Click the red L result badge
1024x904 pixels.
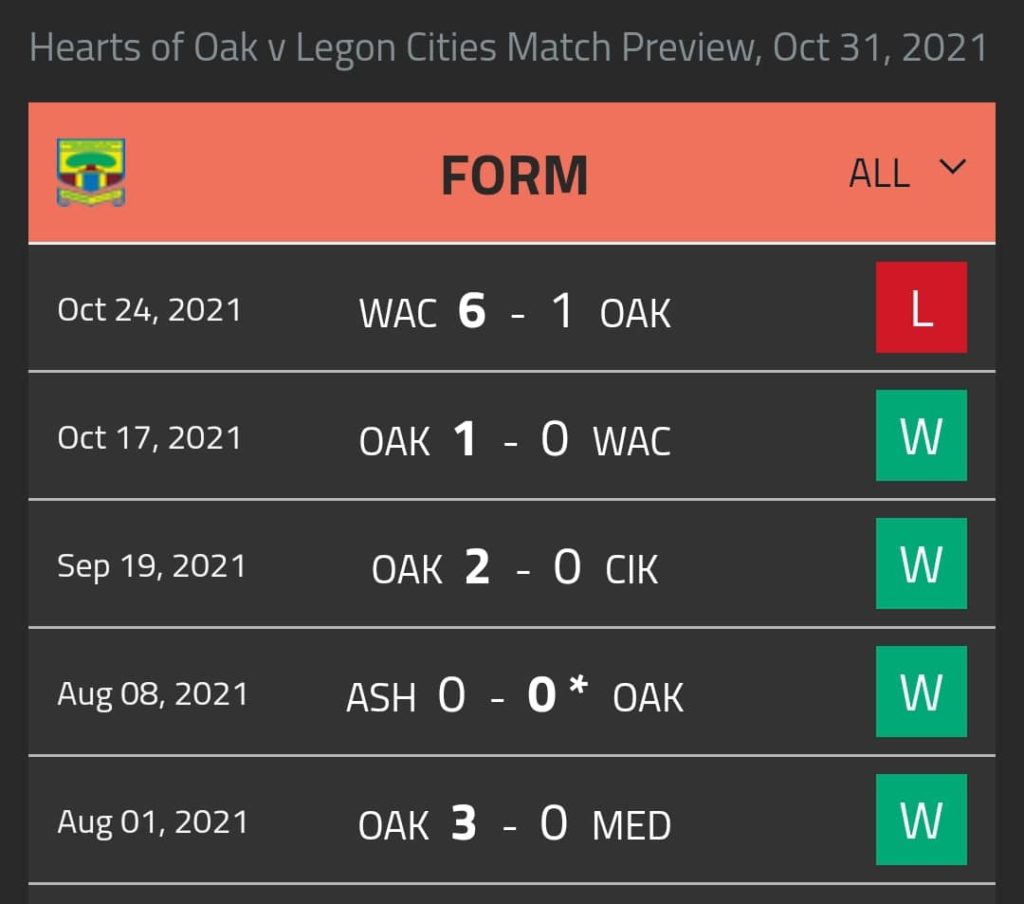pos(921,308)
